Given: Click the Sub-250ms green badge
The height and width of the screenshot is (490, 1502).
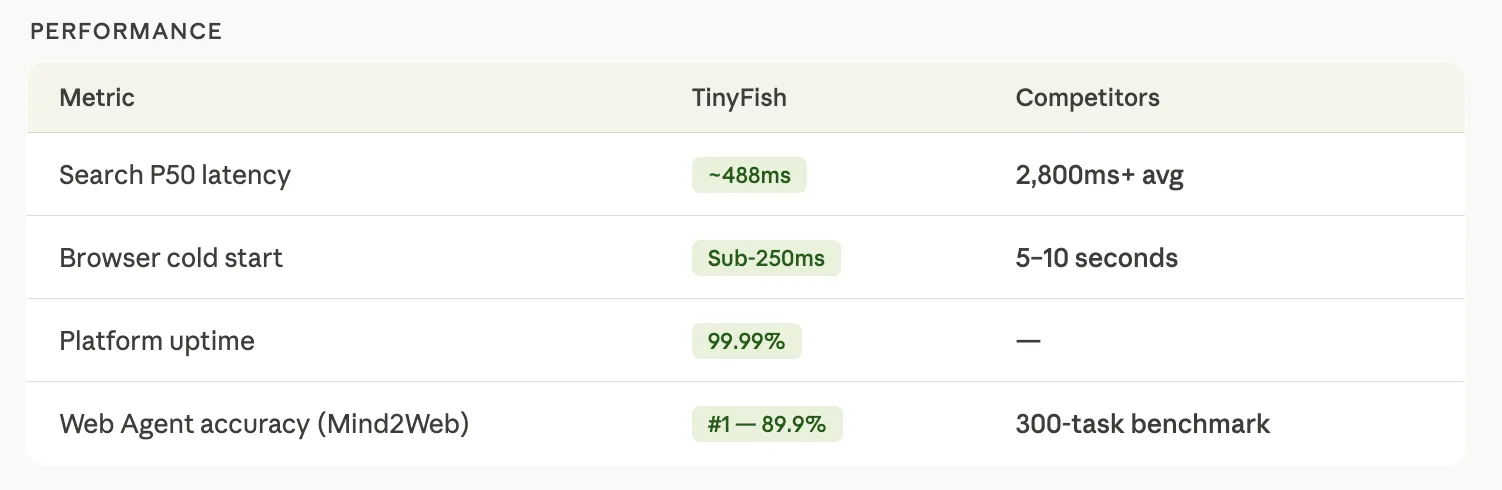Looking at the screenshot, I should 766,258.
